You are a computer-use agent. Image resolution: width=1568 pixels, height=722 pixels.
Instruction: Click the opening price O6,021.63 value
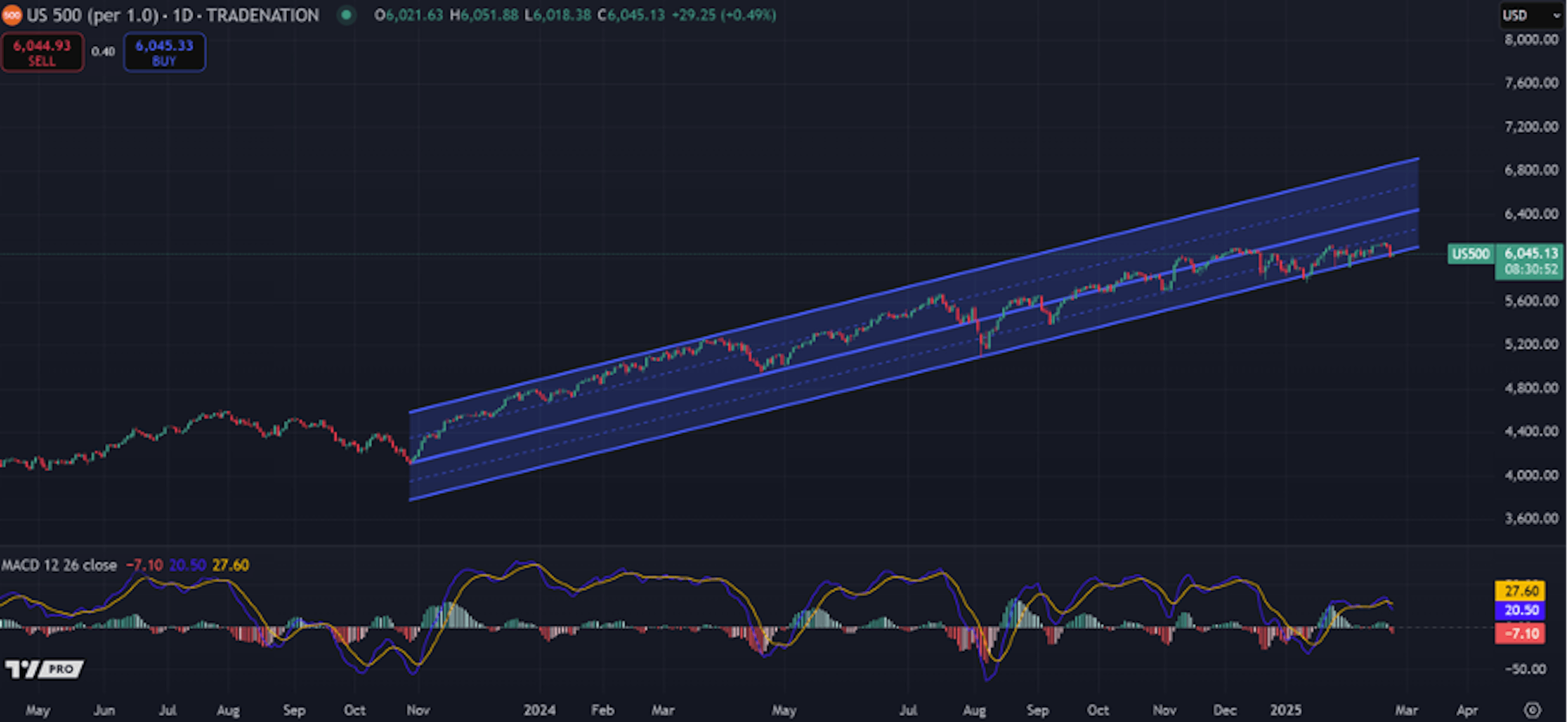tap(408, 15)
